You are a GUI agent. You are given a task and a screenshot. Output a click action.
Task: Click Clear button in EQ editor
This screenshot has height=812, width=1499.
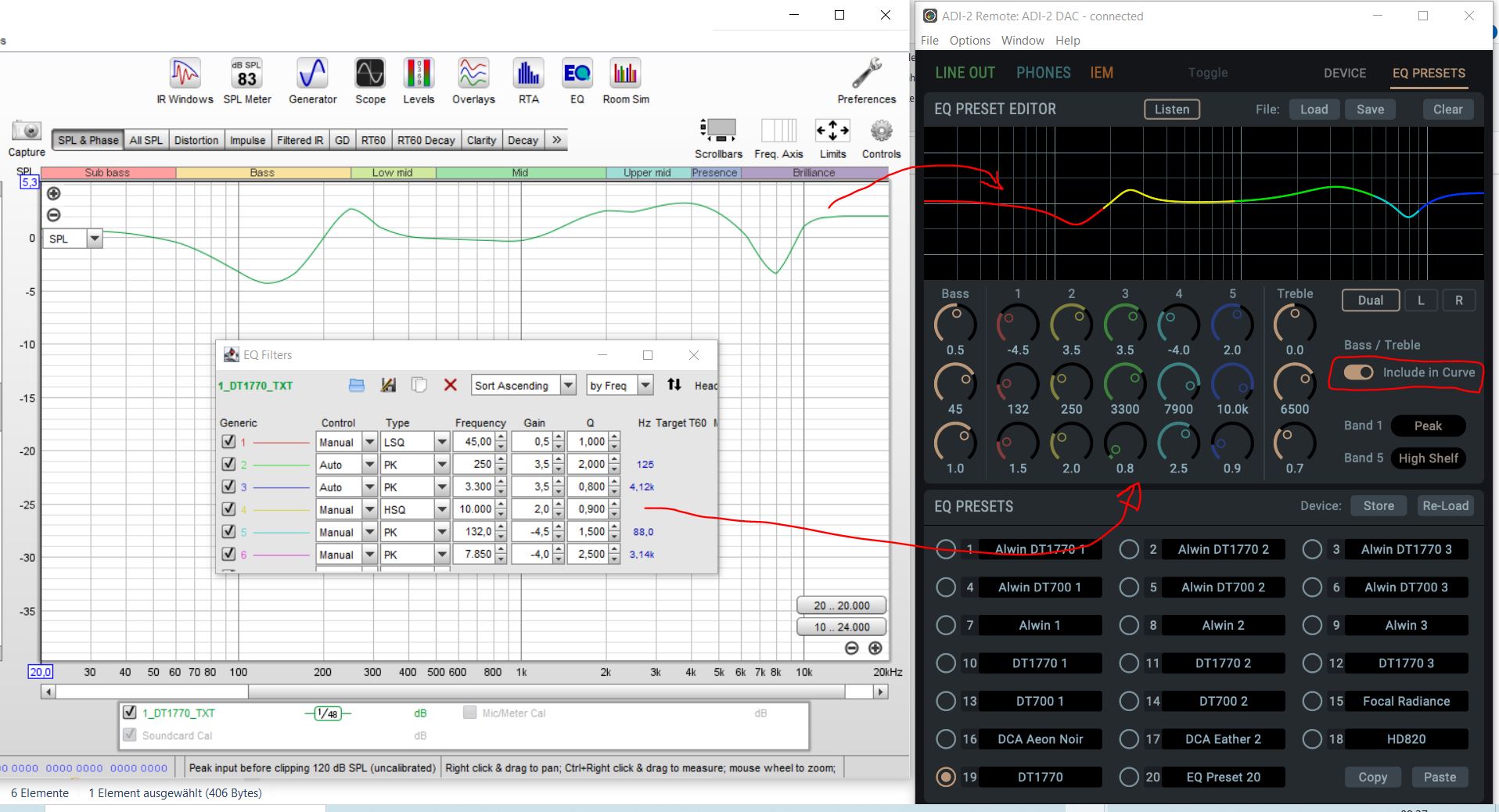(x=1447, y=110)
